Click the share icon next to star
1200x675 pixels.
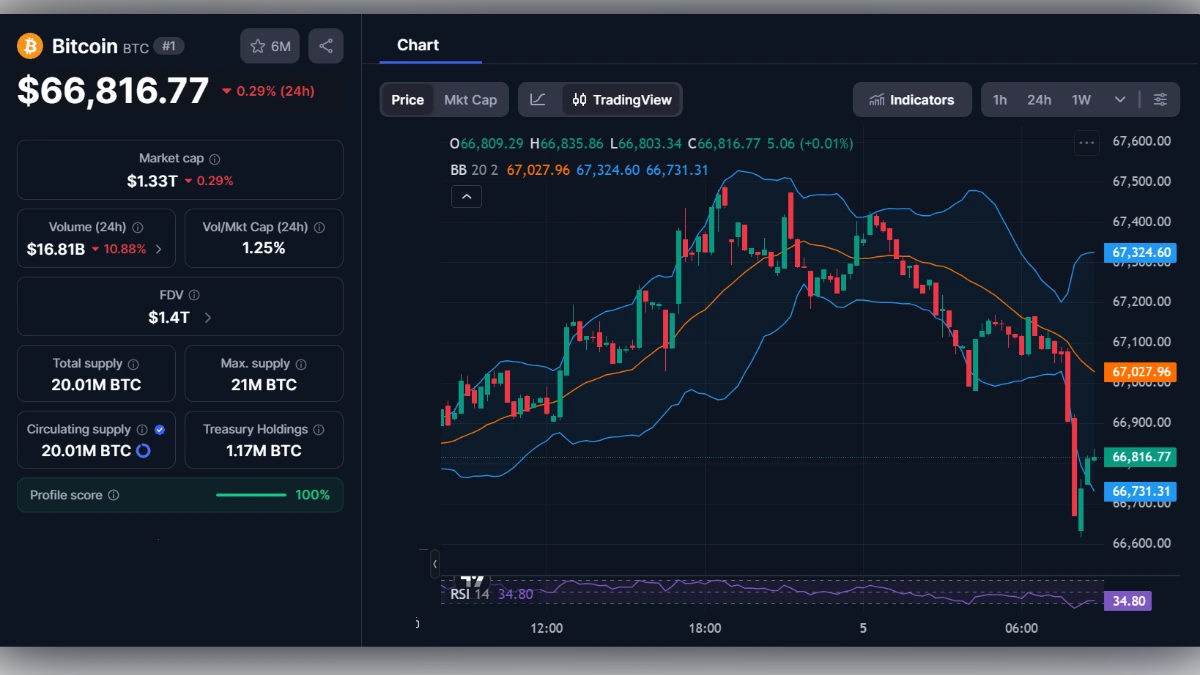tap(326, 45)
